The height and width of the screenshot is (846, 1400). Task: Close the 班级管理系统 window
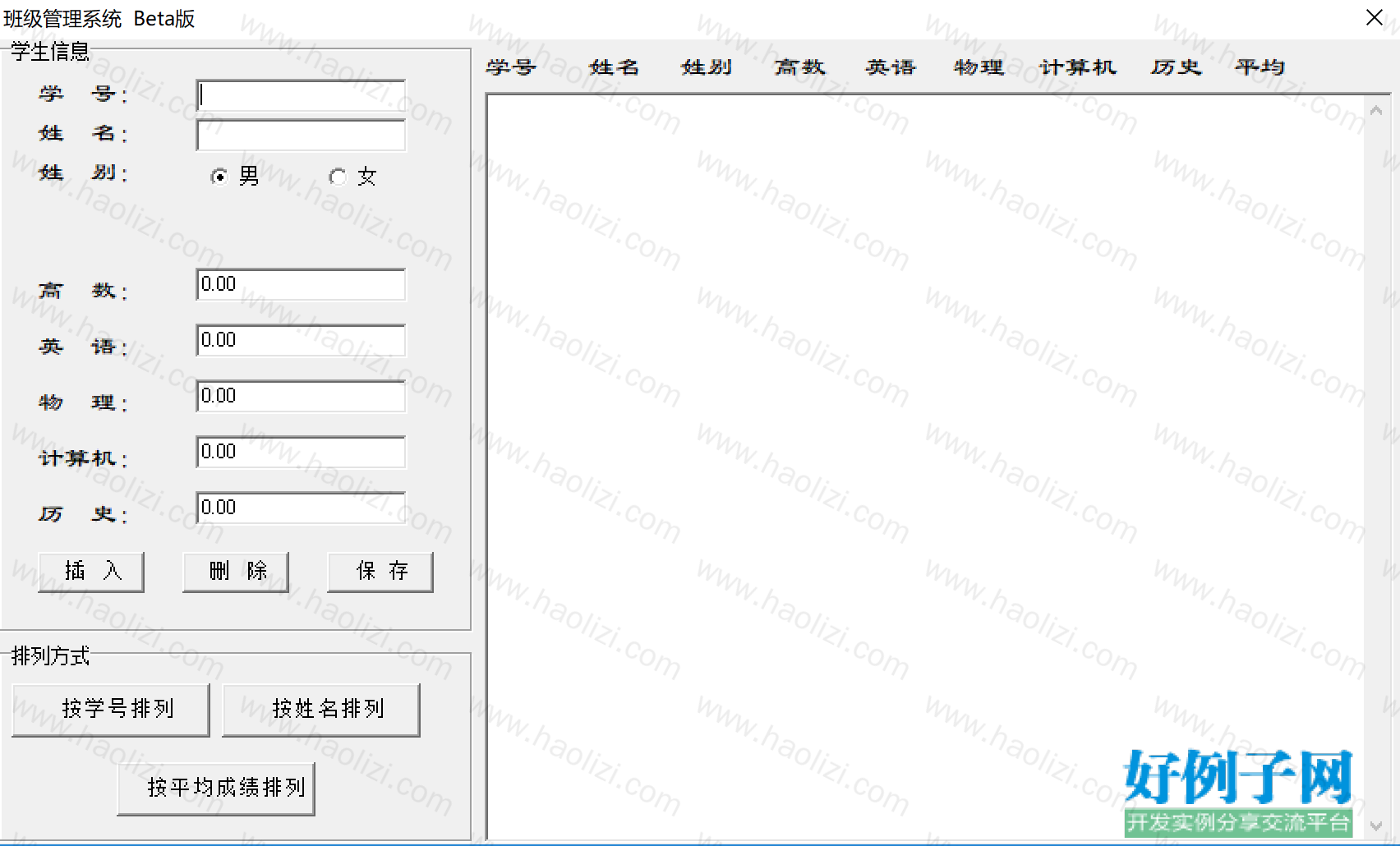click(x=1374, y=18)
